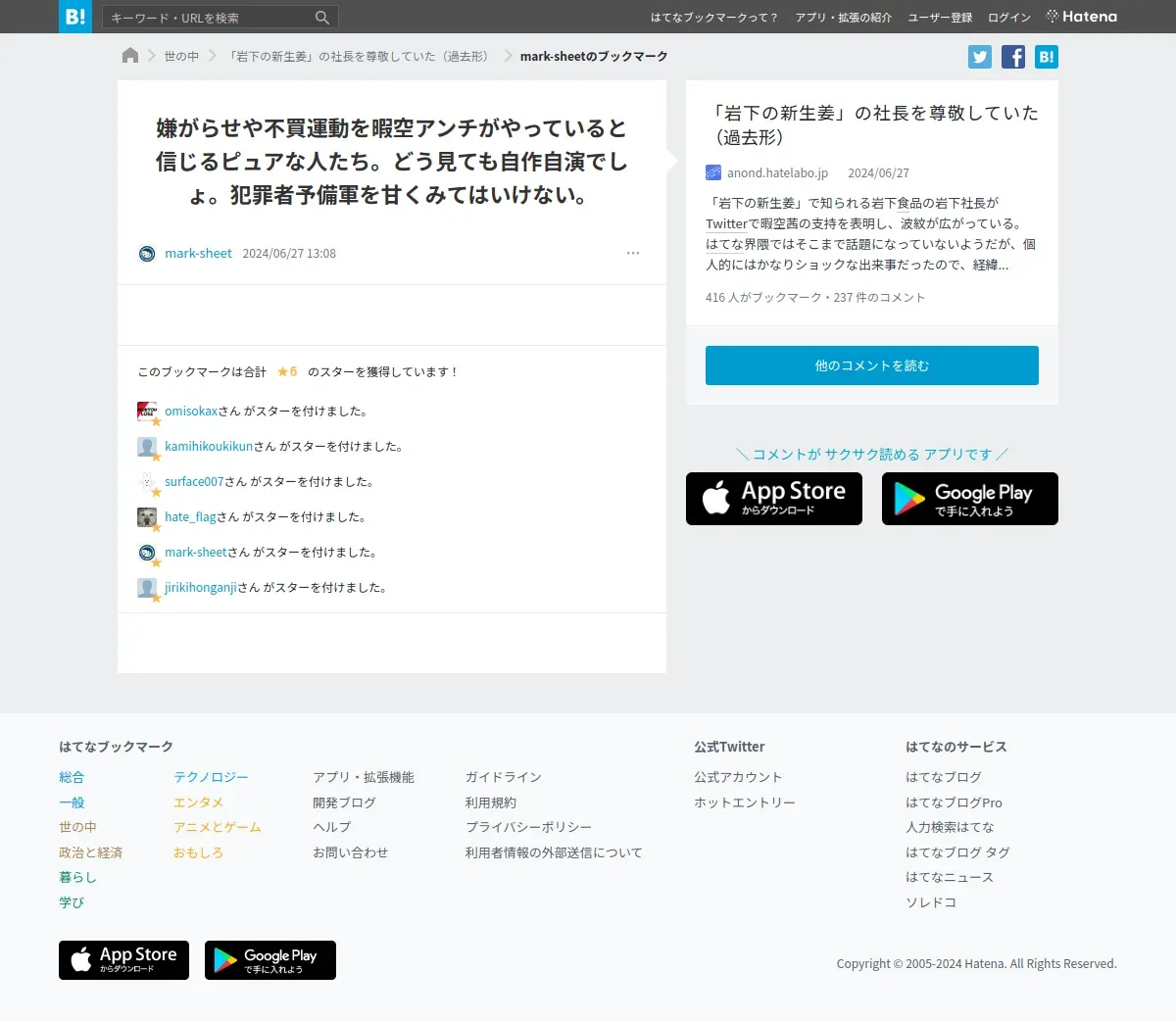Open surface007 user link
1176x1021 pixels.
(194, 482)
